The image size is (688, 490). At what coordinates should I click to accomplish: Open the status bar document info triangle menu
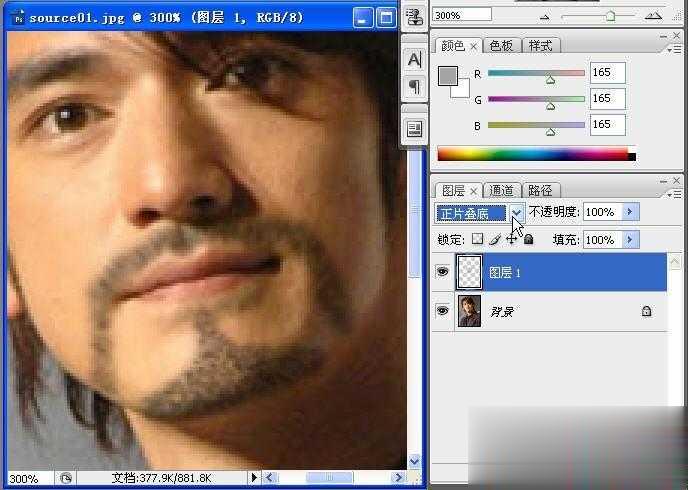pyautogui.click(x=254, y=478)
